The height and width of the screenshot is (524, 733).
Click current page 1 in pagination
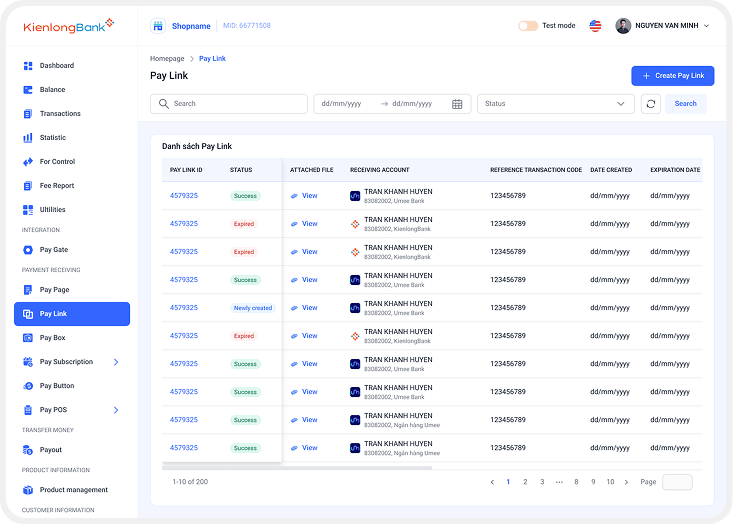point(508,482)
